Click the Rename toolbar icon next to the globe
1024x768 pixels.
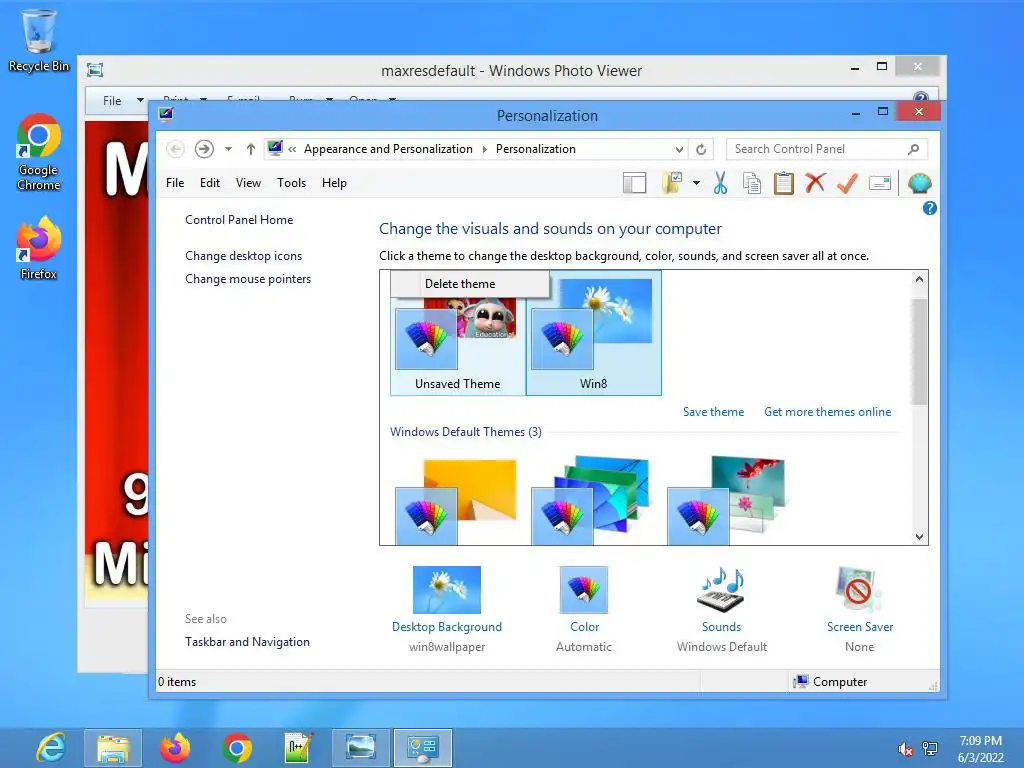click(880, 184)
